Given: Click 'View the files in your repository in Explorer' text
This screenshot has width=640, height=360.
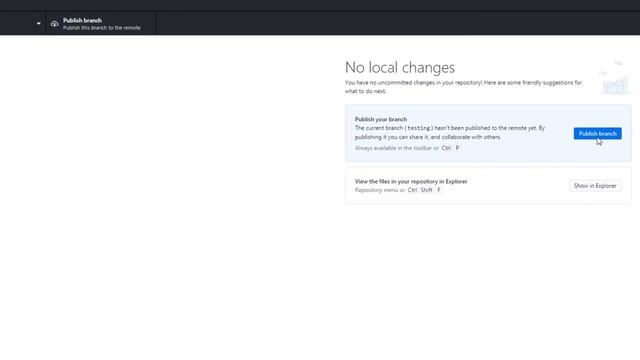Looking at the screenshot, I should pyautogui.click(x=411, y=181).
